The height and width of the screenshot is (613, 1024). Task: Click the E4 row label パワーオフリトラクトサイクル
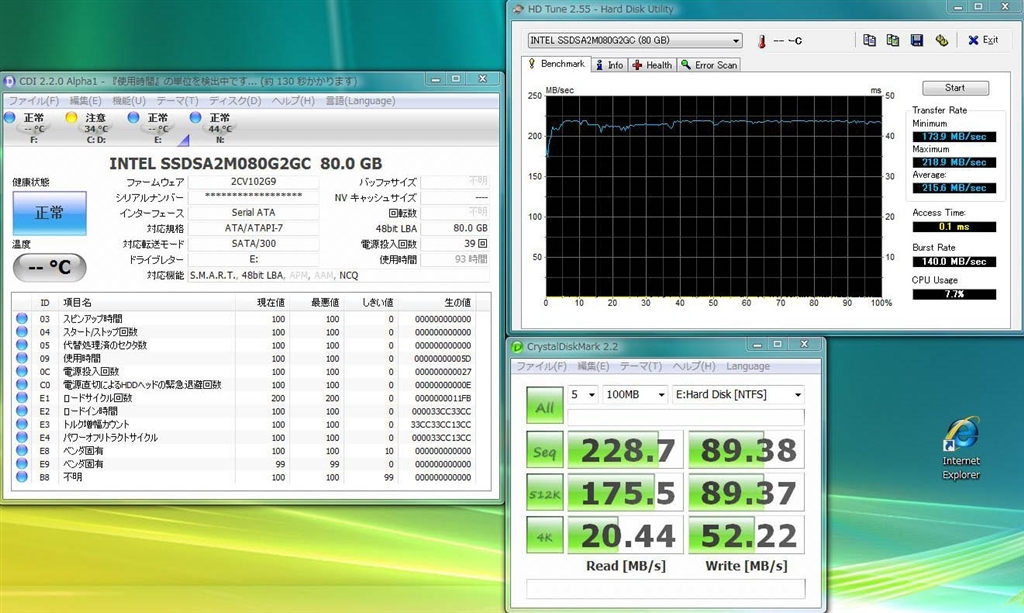[110, 437]
